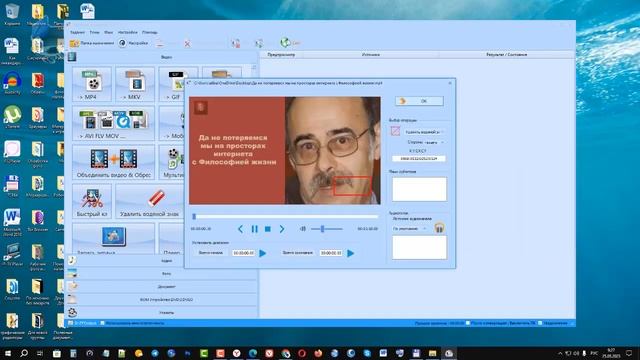Click the stop task toolbar icon

click(x=236, y=43)
